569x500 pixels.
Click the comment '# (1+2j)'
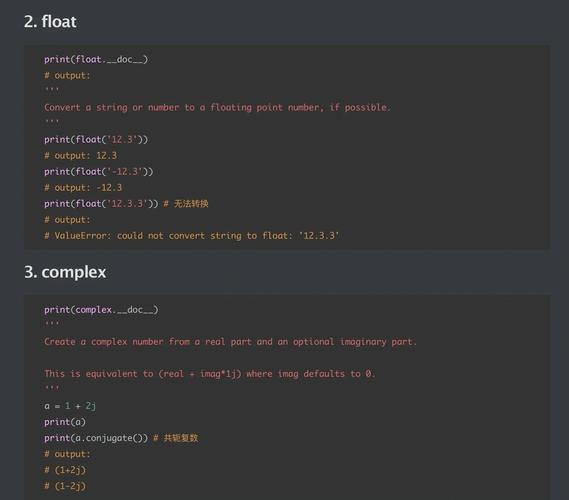point(65,470)
